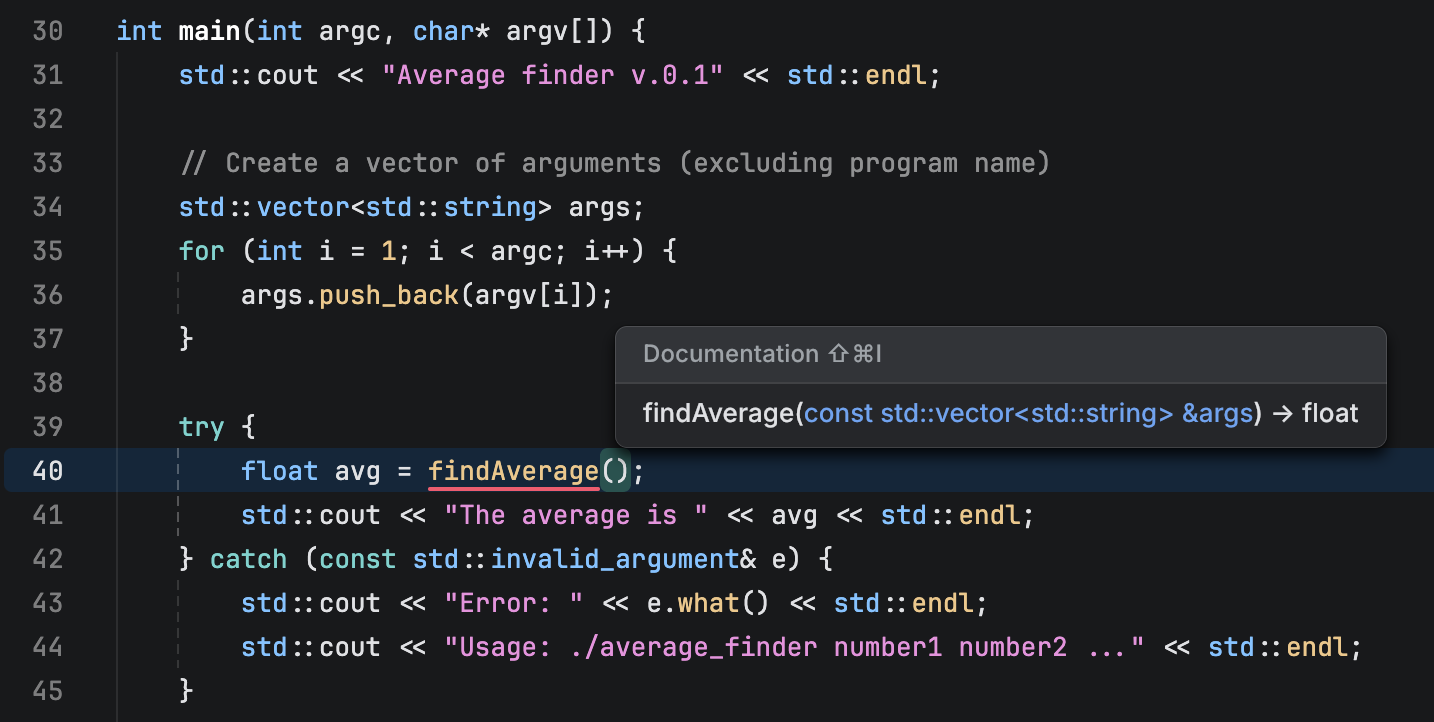Select the std::invalid_argument type name
This screenshot has width=1434, height=722.
click(615, 559)
